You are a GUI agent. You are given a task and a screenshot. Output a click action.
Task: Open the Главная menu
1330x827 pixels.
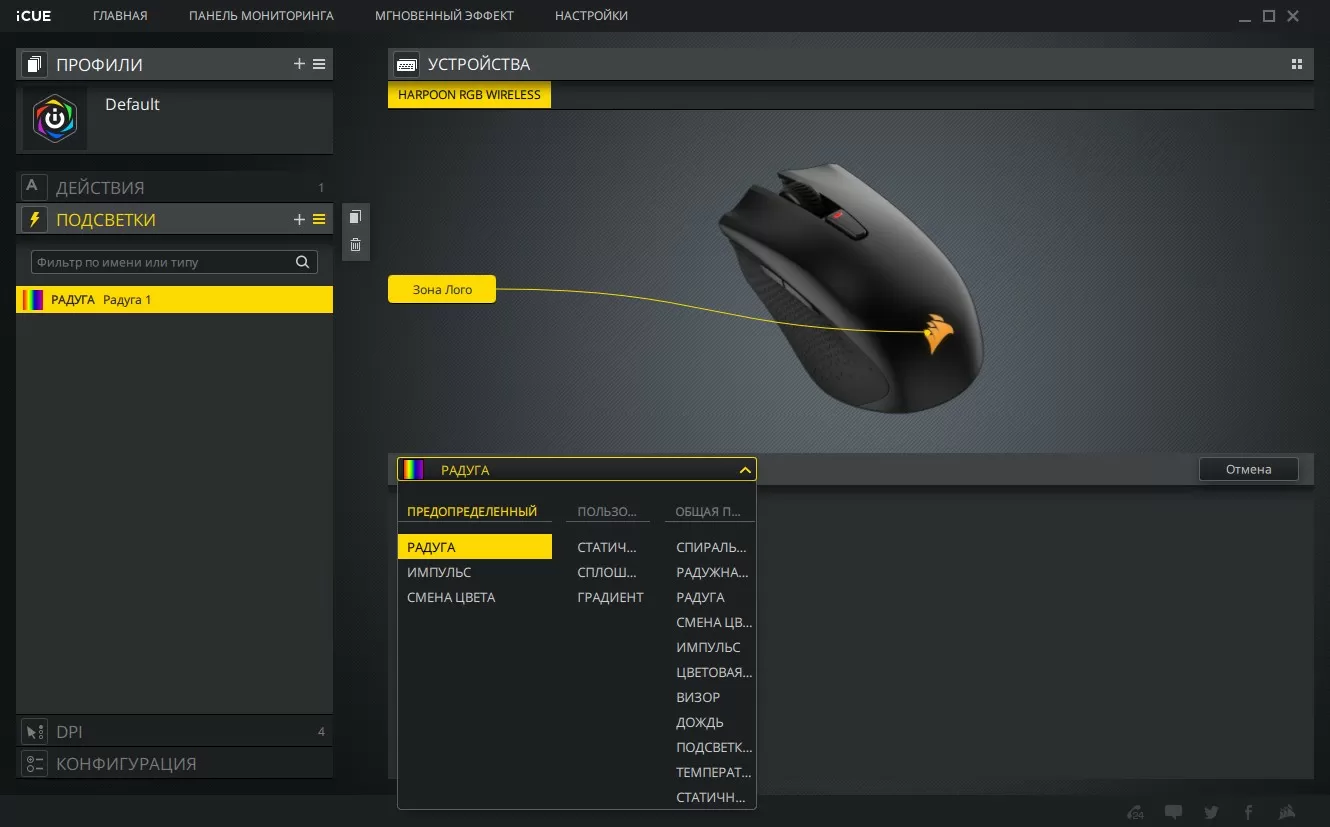(x=120, y=16)
